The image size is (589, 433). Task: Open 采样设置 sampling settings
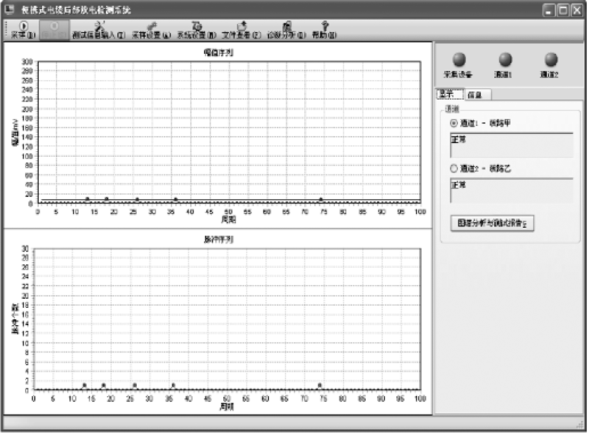(151, 30)
